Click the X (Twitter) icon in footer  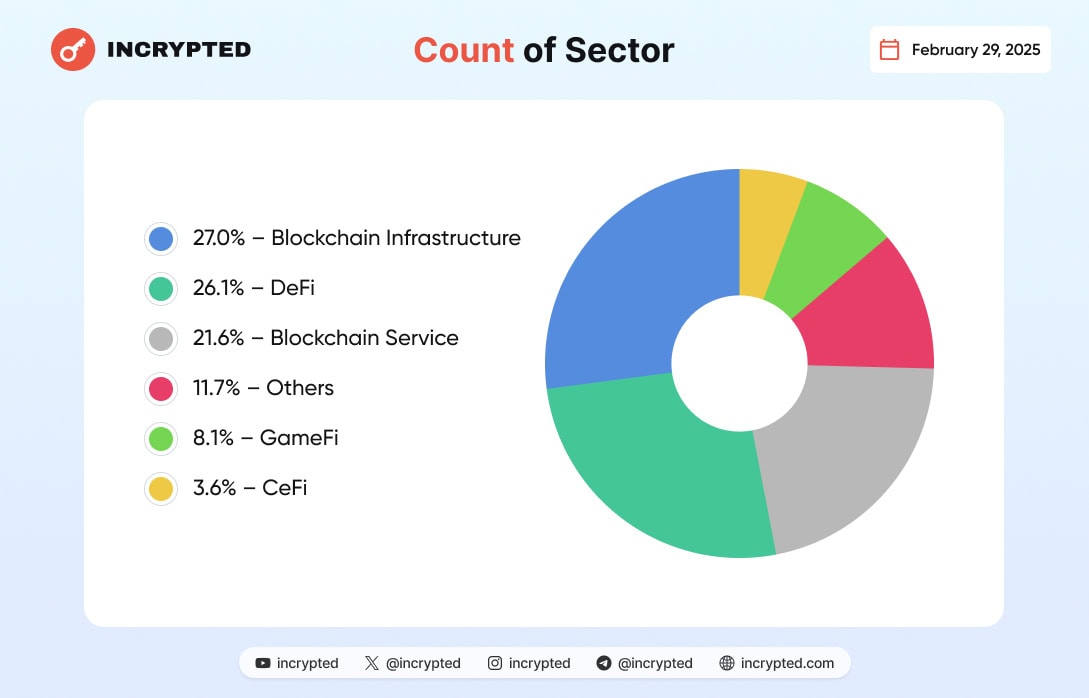tap(372, 663)
